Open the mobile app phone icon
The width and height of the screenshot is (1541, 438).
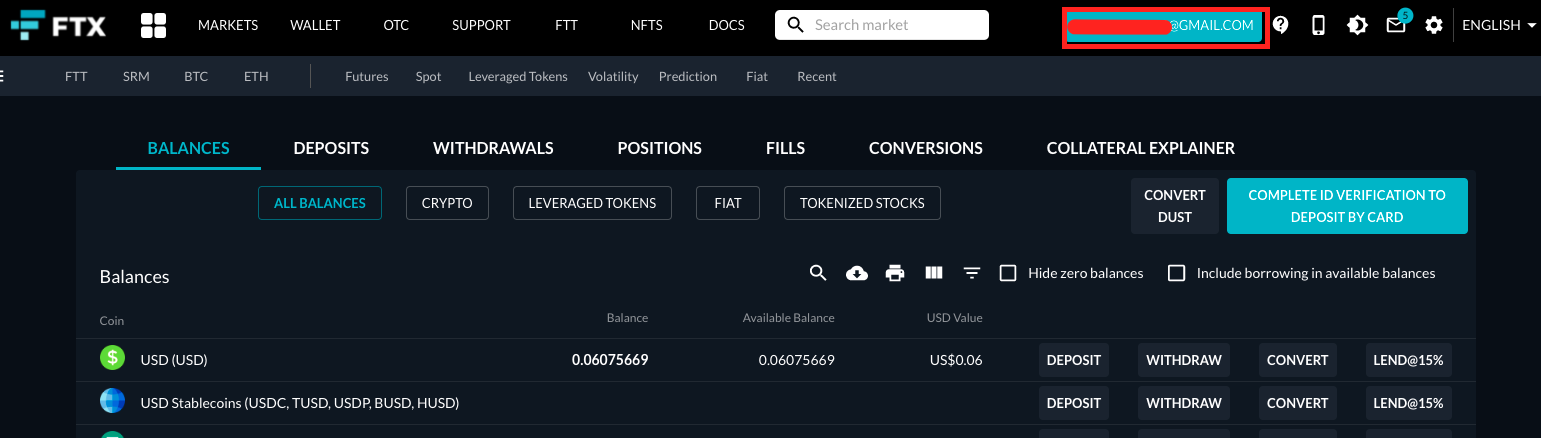[x=1318, y=25]
